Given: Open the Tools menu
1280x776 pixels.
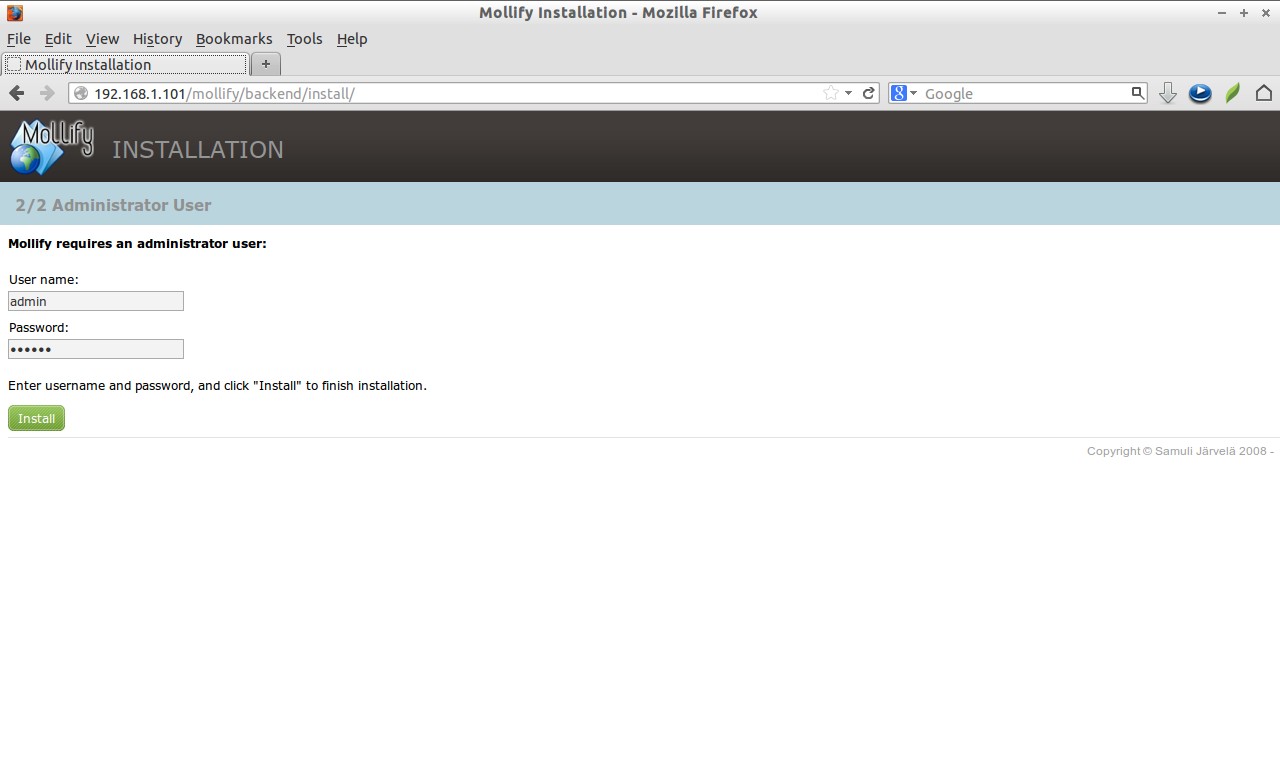Looking at the screenshot, I should pos(304,39).
